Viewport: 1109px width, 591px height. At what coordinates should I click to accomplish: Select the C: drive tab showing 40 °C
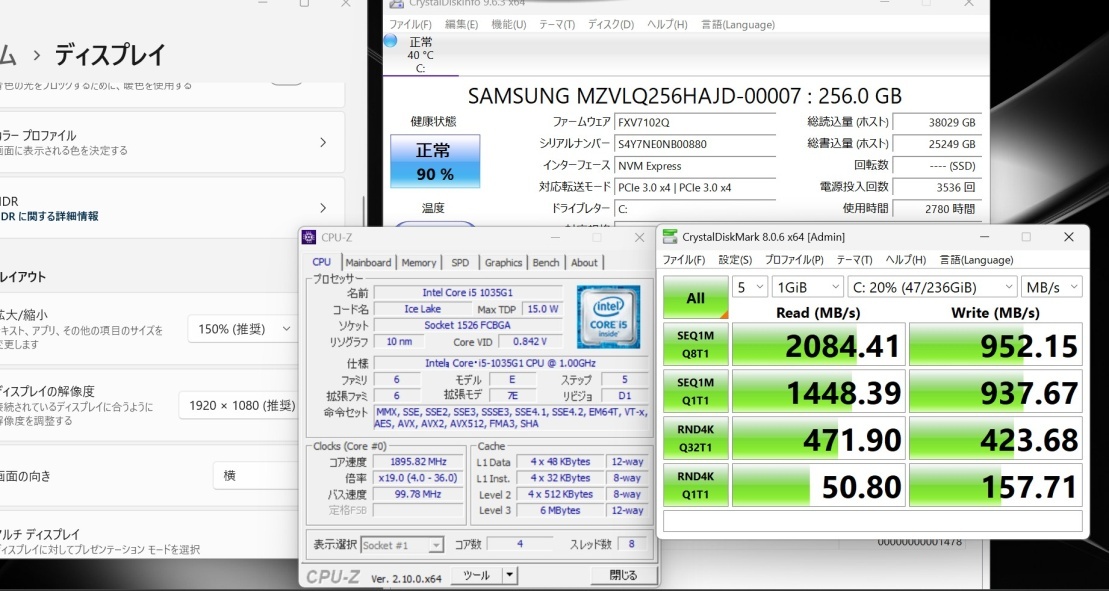point(420,54)
